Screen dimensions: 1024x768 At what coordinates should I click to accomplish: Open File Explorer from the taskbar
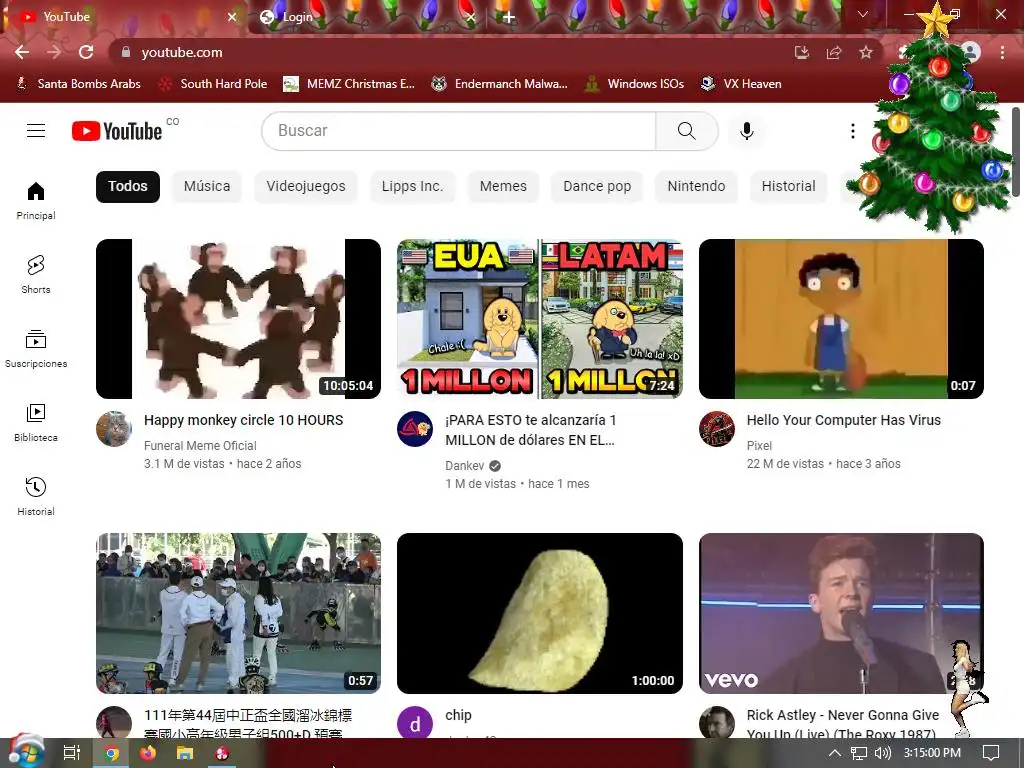pos(185,754)
